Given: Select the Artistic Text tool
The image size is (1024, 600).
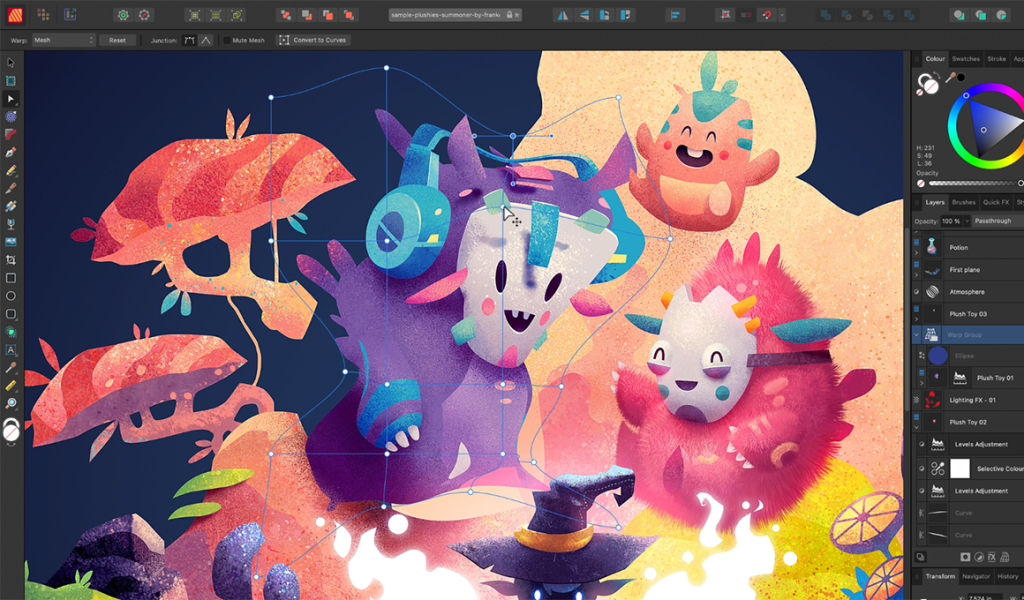Looking at the screenshot, I should 10,350.
